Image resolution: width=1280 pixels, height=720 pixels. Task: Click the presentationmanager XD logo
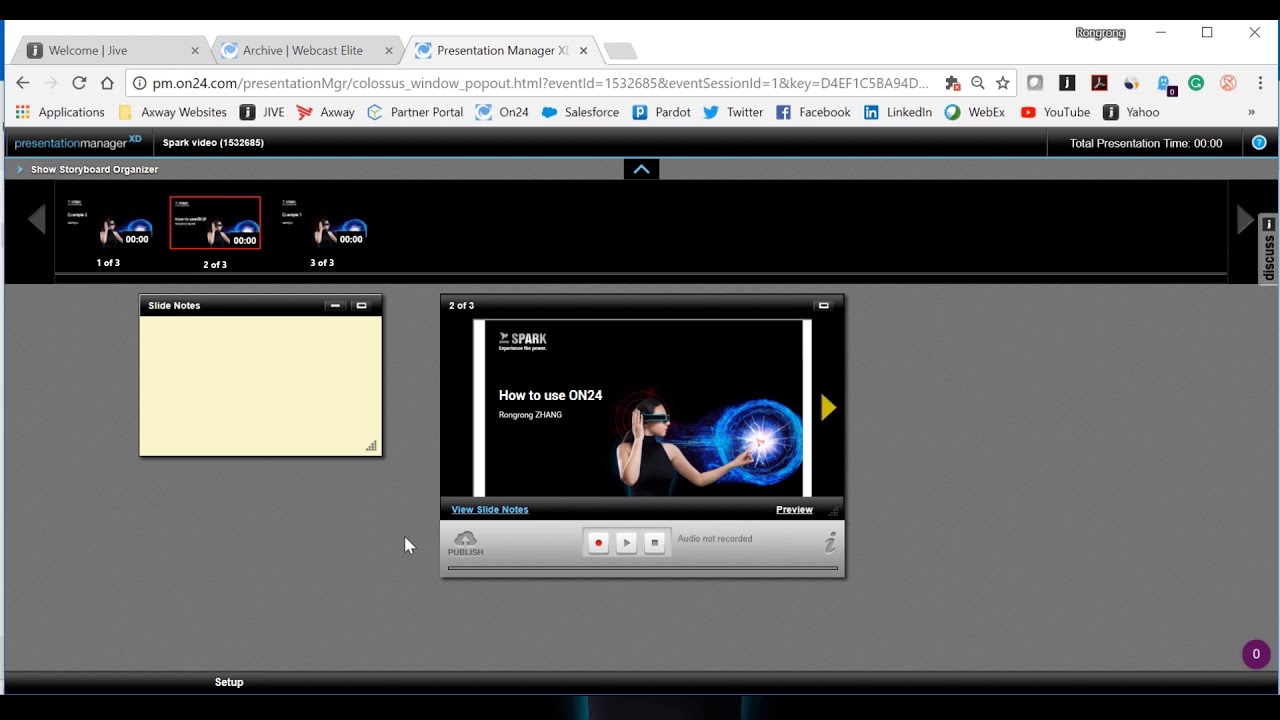coord(78,143)
